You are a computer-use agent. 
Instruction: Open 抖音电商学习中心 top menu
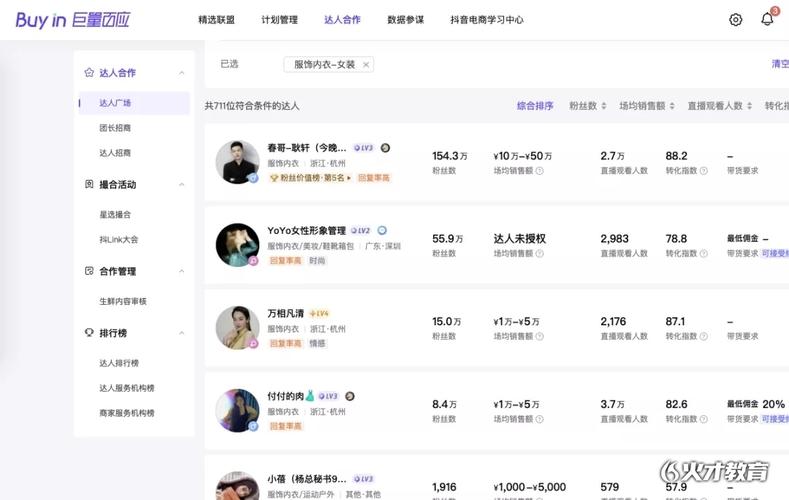point(487,20)
